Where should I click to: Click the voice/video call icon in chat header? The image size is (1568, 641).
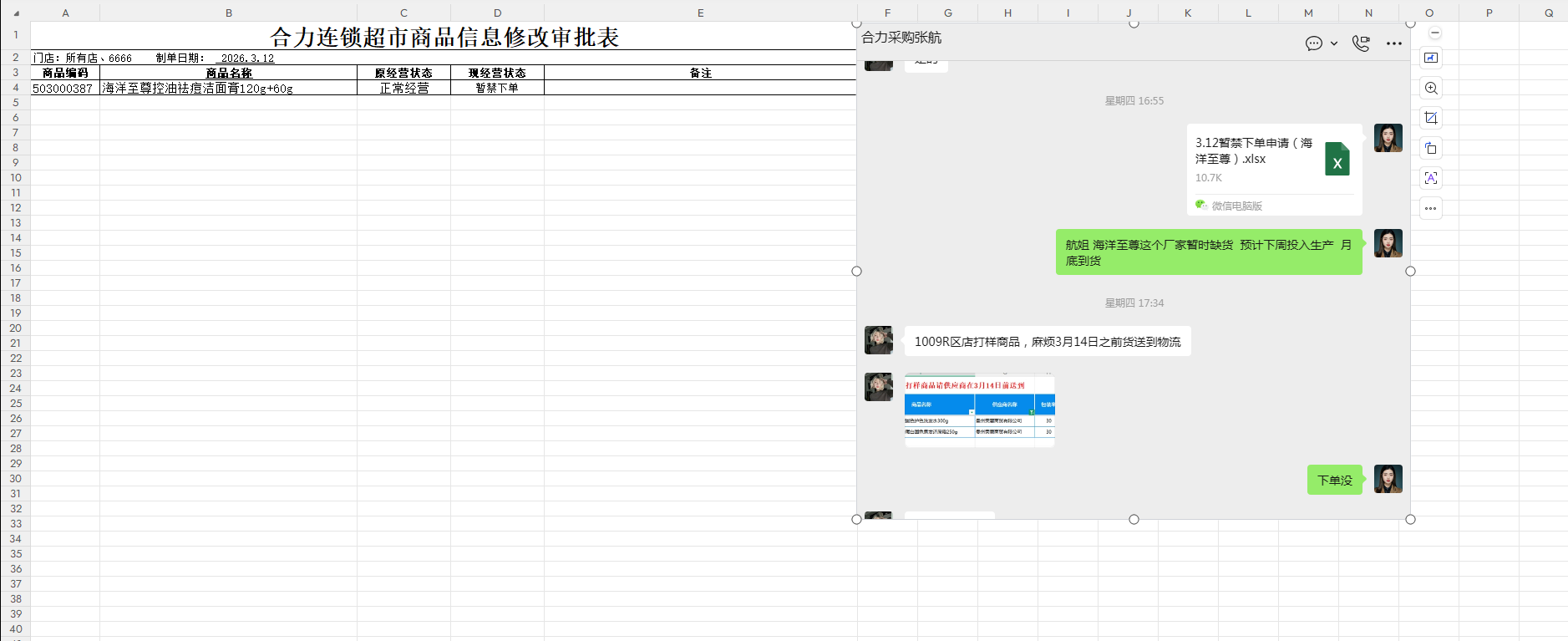[1361, 43]
